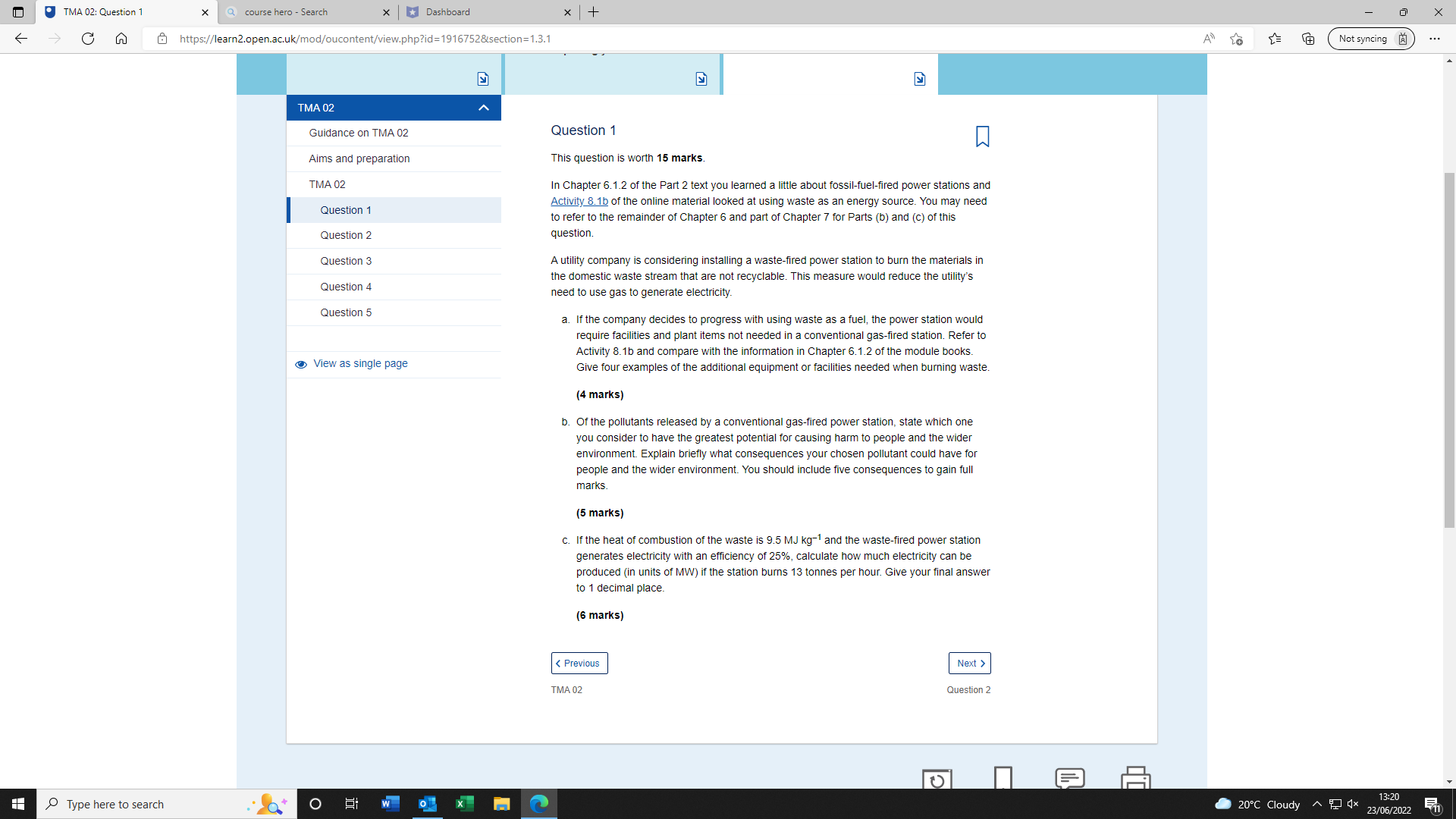
Task: Open the browser settings ellipsis menu
Action: [x=1435, y=39]
